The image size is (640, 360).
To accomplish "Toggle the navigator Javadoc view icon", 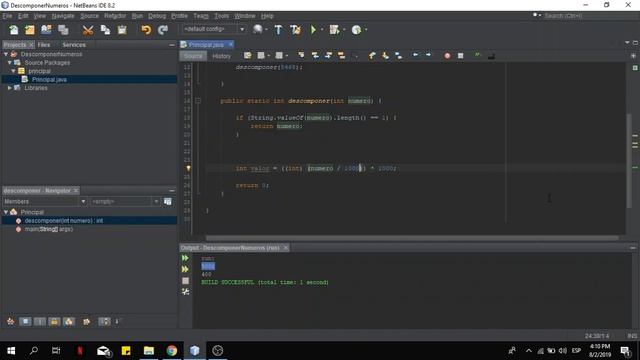I will [168, 201].
